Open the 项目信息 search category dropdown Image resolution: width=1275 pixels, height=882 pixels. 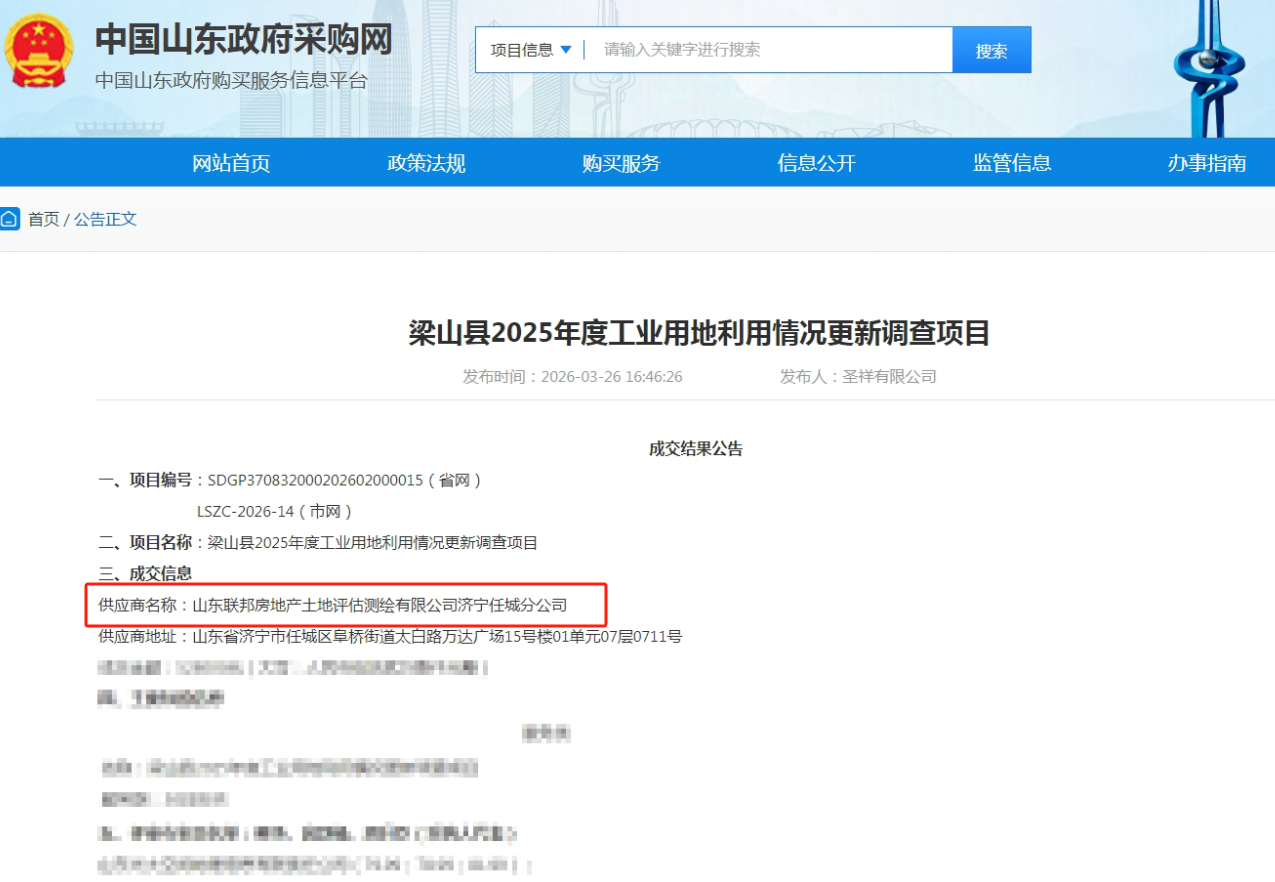531,50
